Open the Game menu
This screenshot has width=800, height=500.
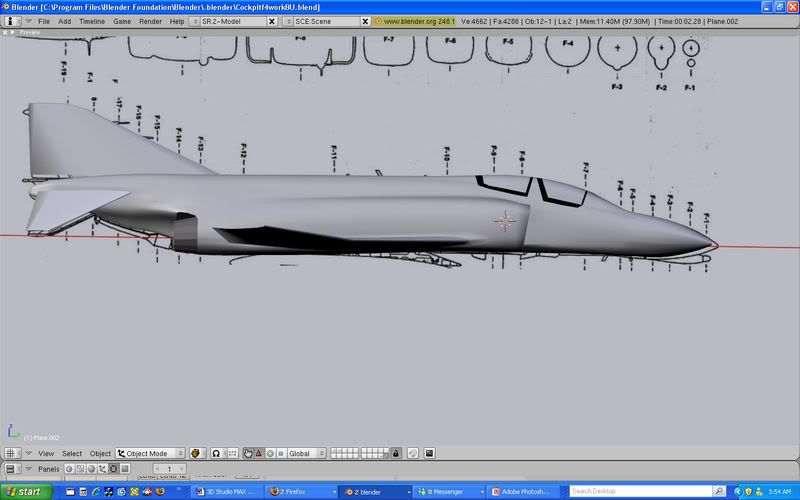point(122,21)
